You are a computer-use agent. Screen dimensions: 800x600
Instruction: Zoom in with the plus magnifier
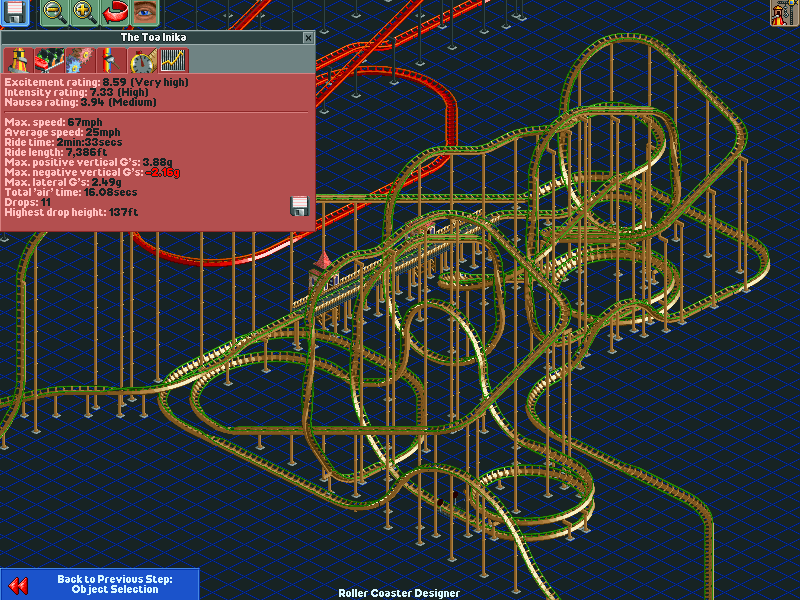pyautogui.click(x=84, y=12)
